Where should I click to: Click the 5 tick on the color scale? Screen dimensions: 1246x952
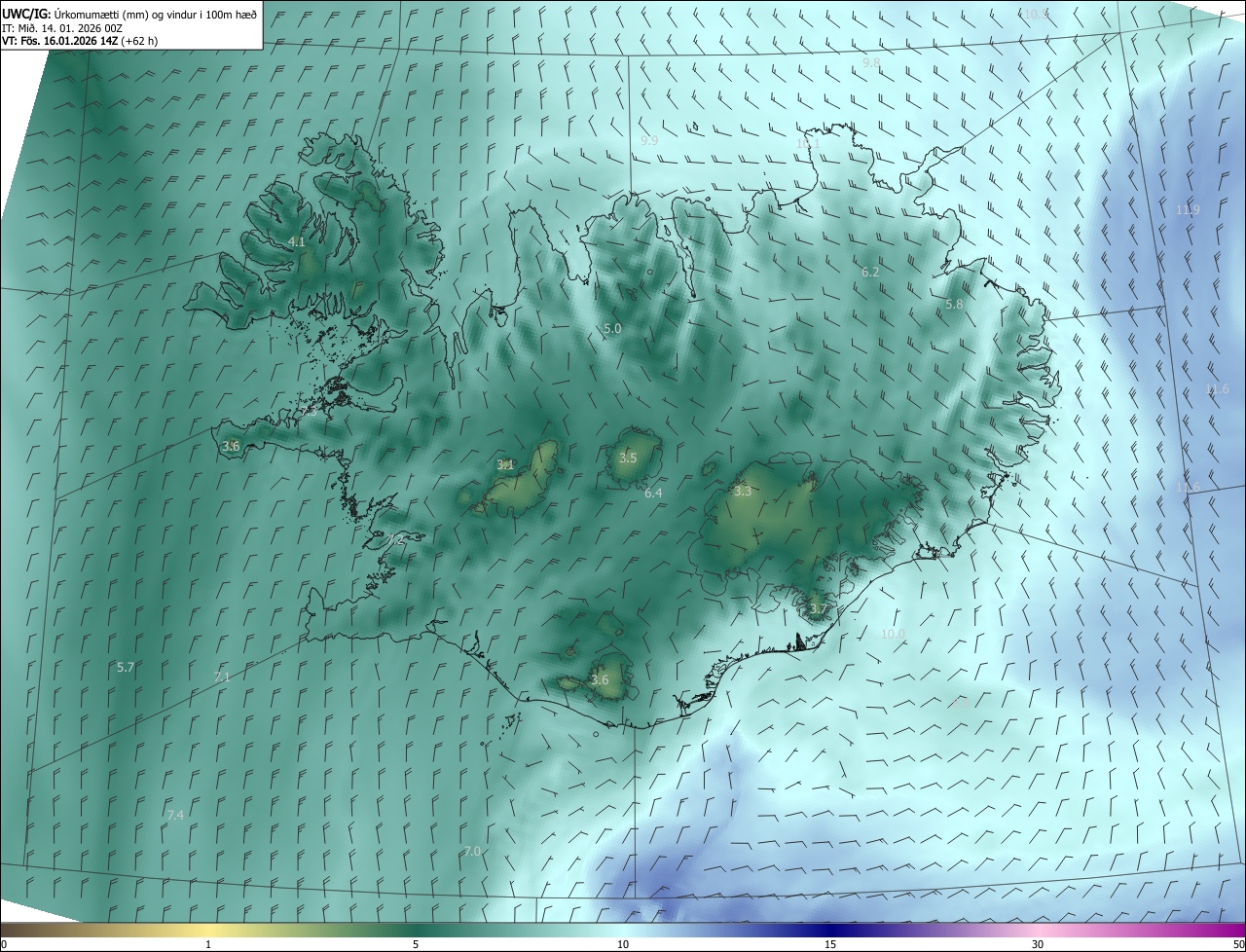(416, 944)
